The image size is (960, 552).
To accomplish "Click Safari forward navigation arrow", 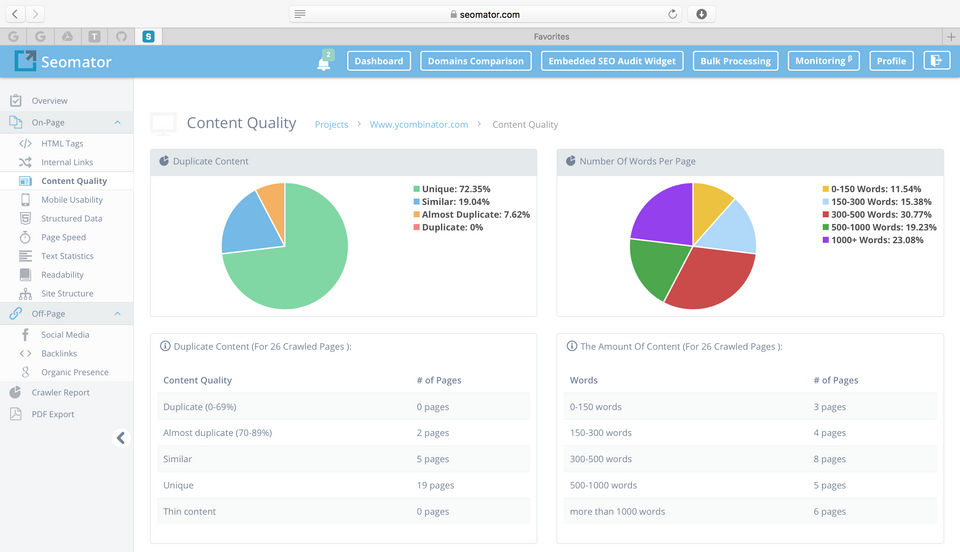I will pyautogui.click(x=36, y=13).
